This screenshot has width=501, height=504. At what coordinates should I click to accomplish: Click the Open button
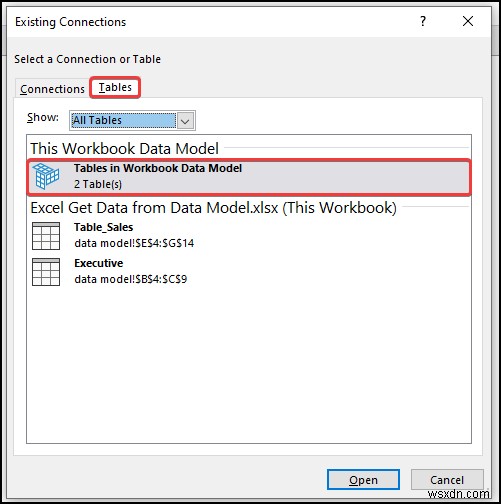pos(363,480)
